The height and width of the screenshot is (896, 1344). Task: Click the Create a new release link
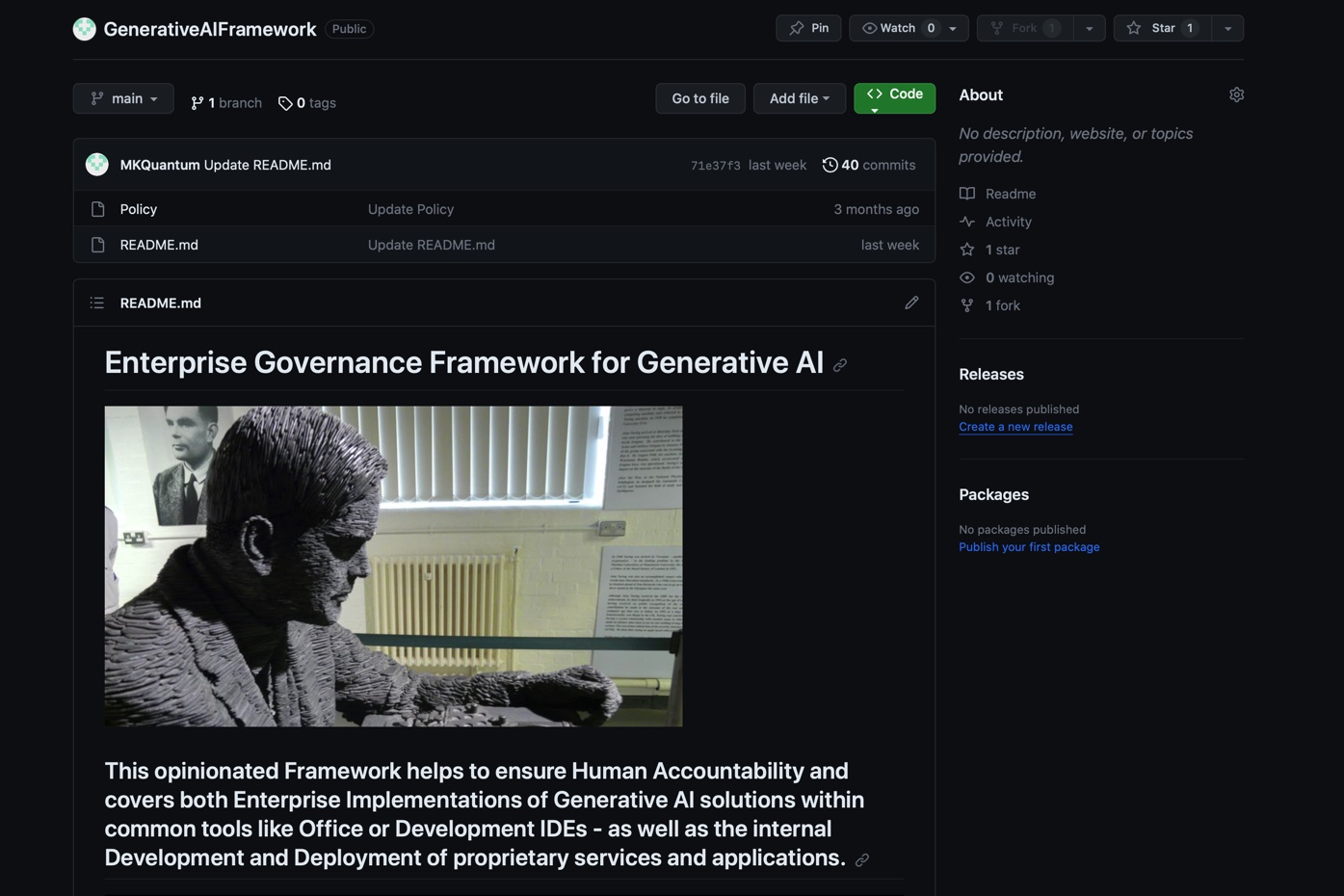[1015, 427]
